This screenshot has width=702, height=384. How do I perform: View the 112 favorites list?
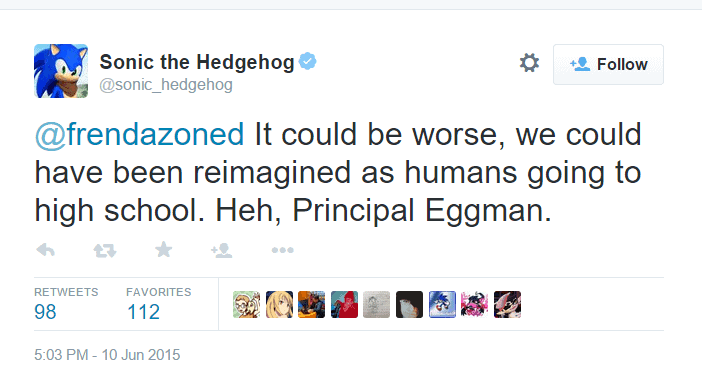click(143, 312)
